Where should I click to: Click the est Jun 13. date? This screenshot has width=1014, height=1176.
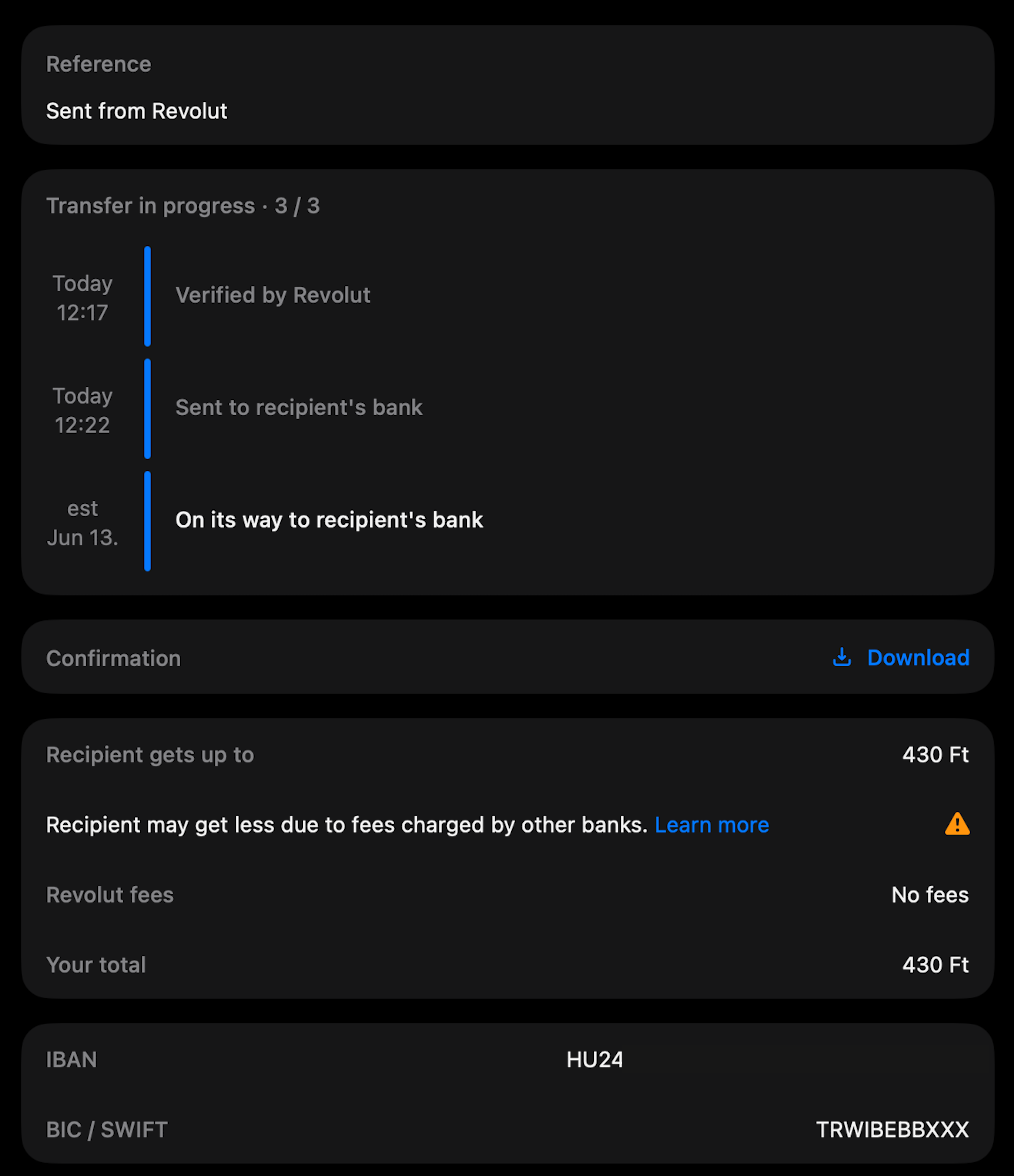click(82, 523)
